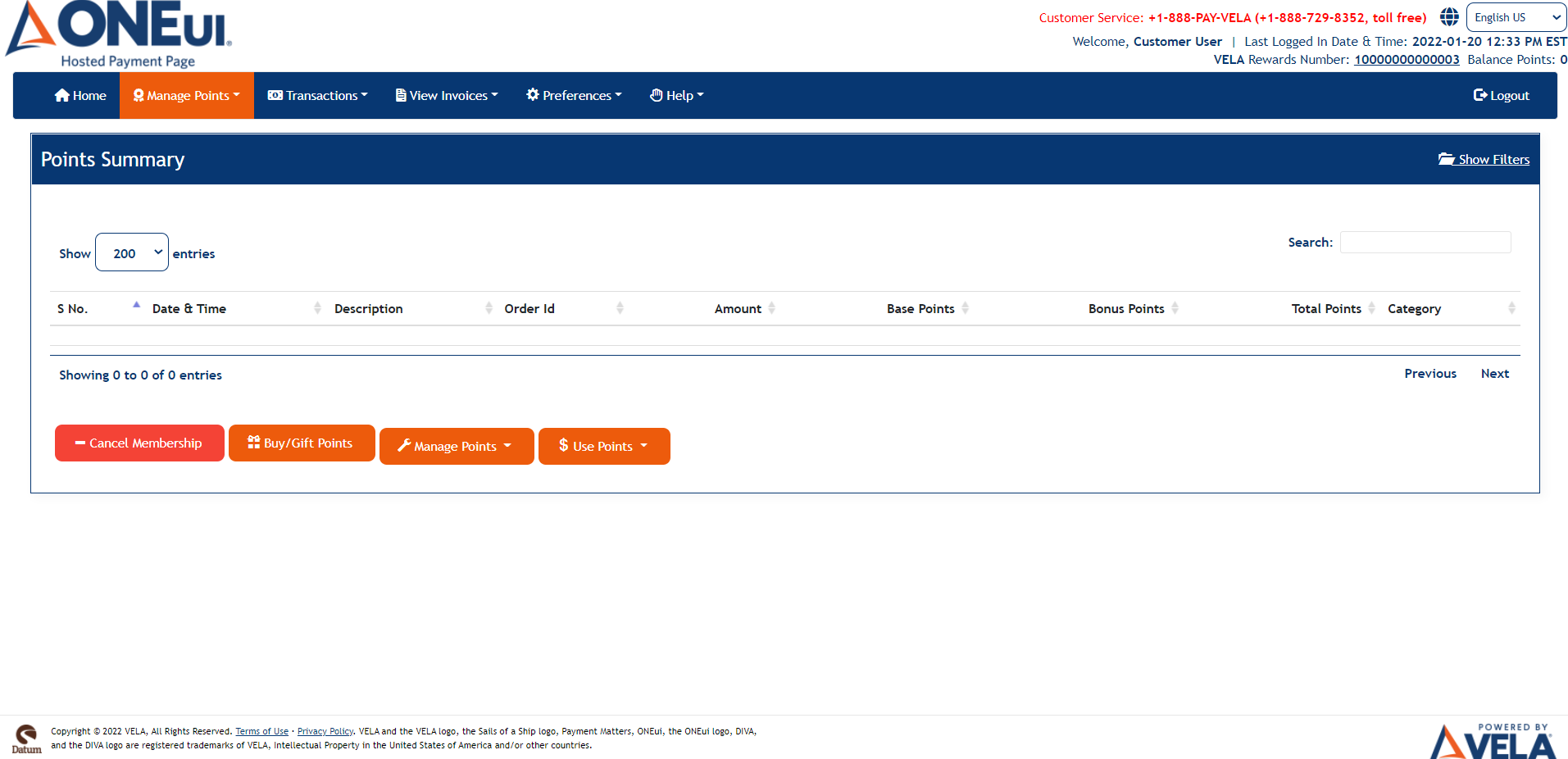
Task: Click the Search input field
Action: (x=1425, y=243)
